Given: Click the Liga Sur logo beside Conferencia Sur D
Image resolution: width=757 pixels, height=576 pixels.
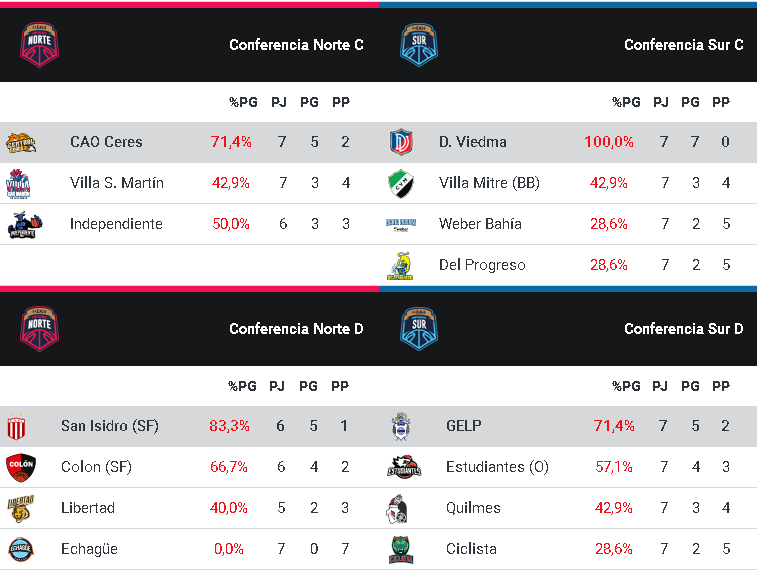Looking at the screenshot, I should click(x=419, y=328).
